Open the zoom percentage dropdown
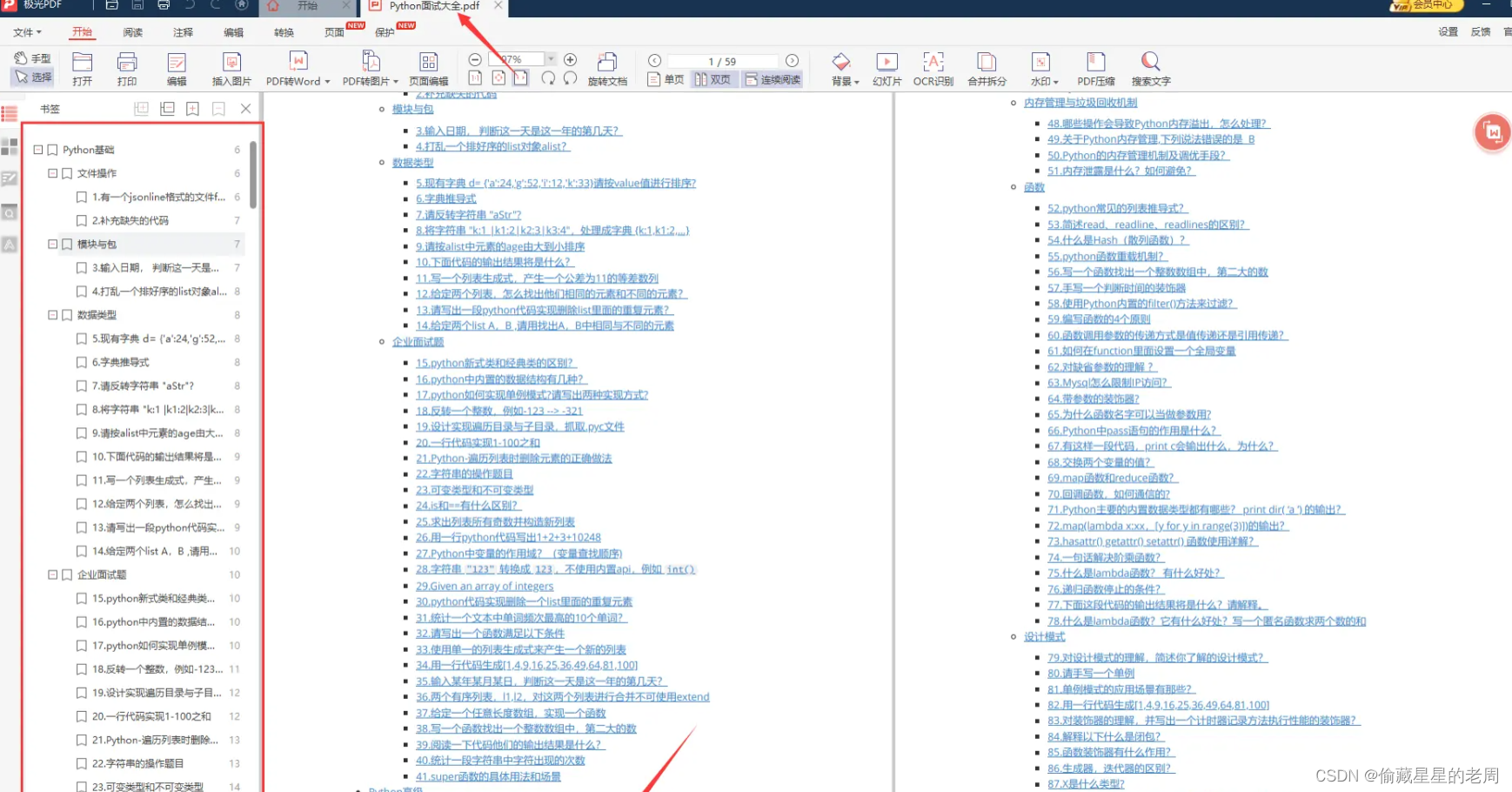The width and height of the screenshot is (1512, 792). [551, 59]
